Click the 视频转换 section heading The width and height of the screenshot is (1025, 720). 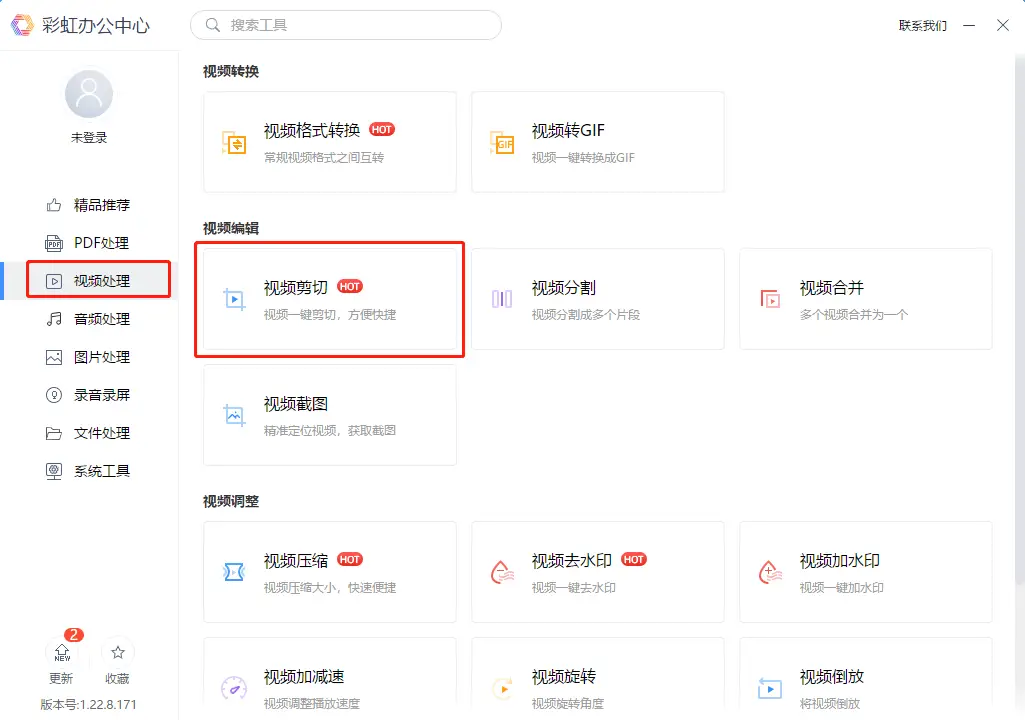coord(231,71)
